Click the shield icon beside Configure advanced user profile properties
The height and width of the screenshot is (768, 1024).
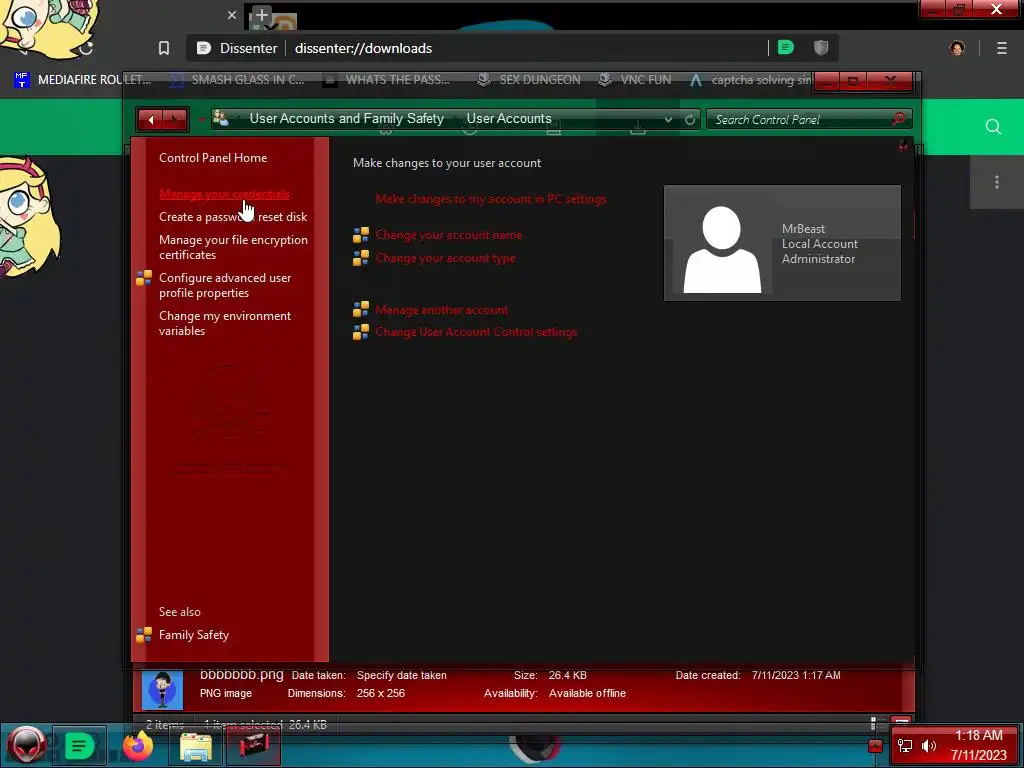click(144, 278)
